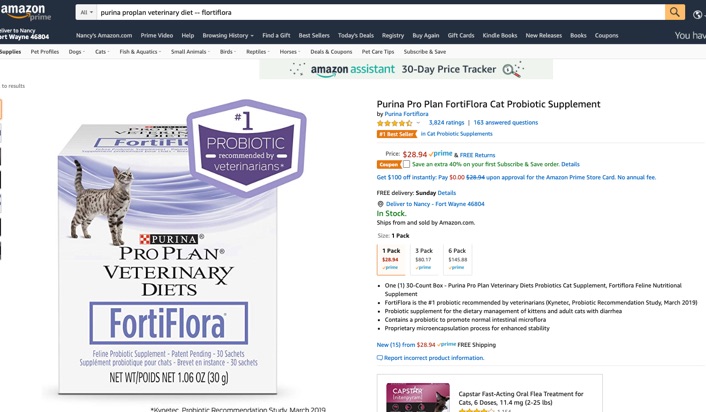Click the star rating icons
This screenshot has width=706, height=412.
point(394,123)
